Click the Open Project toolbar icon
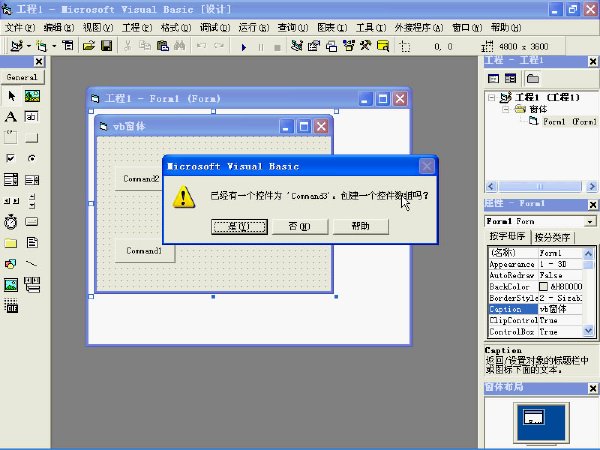 [x=89, y=46]
